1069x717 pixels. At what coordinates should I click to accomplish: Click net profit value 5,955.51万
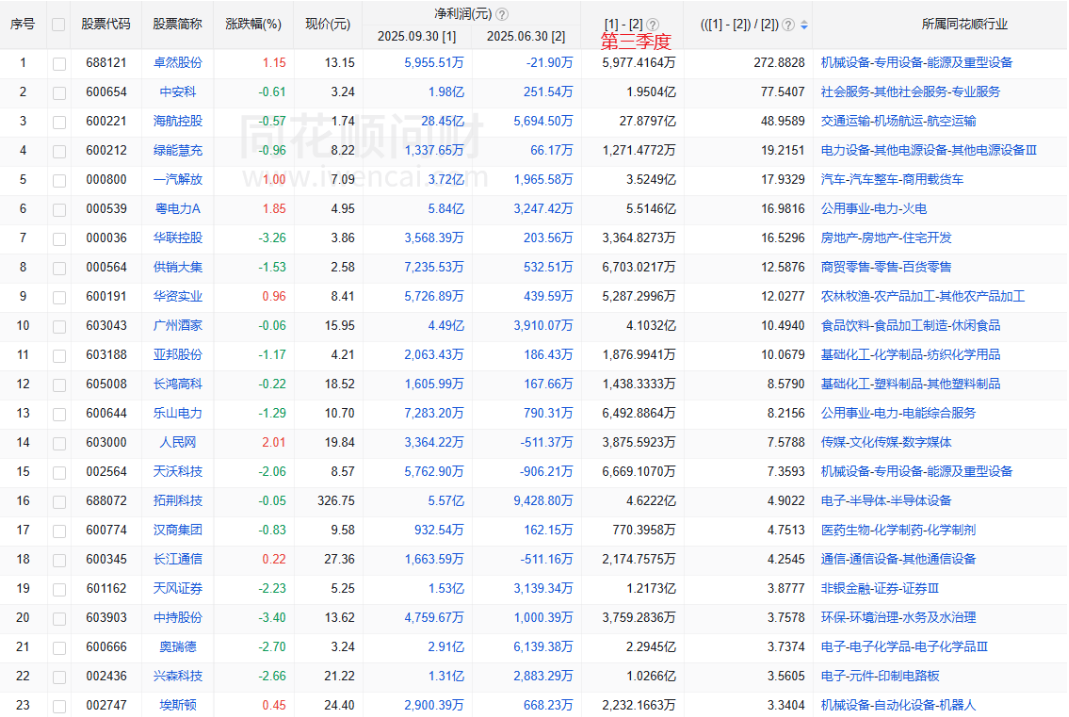pos(434,63)
